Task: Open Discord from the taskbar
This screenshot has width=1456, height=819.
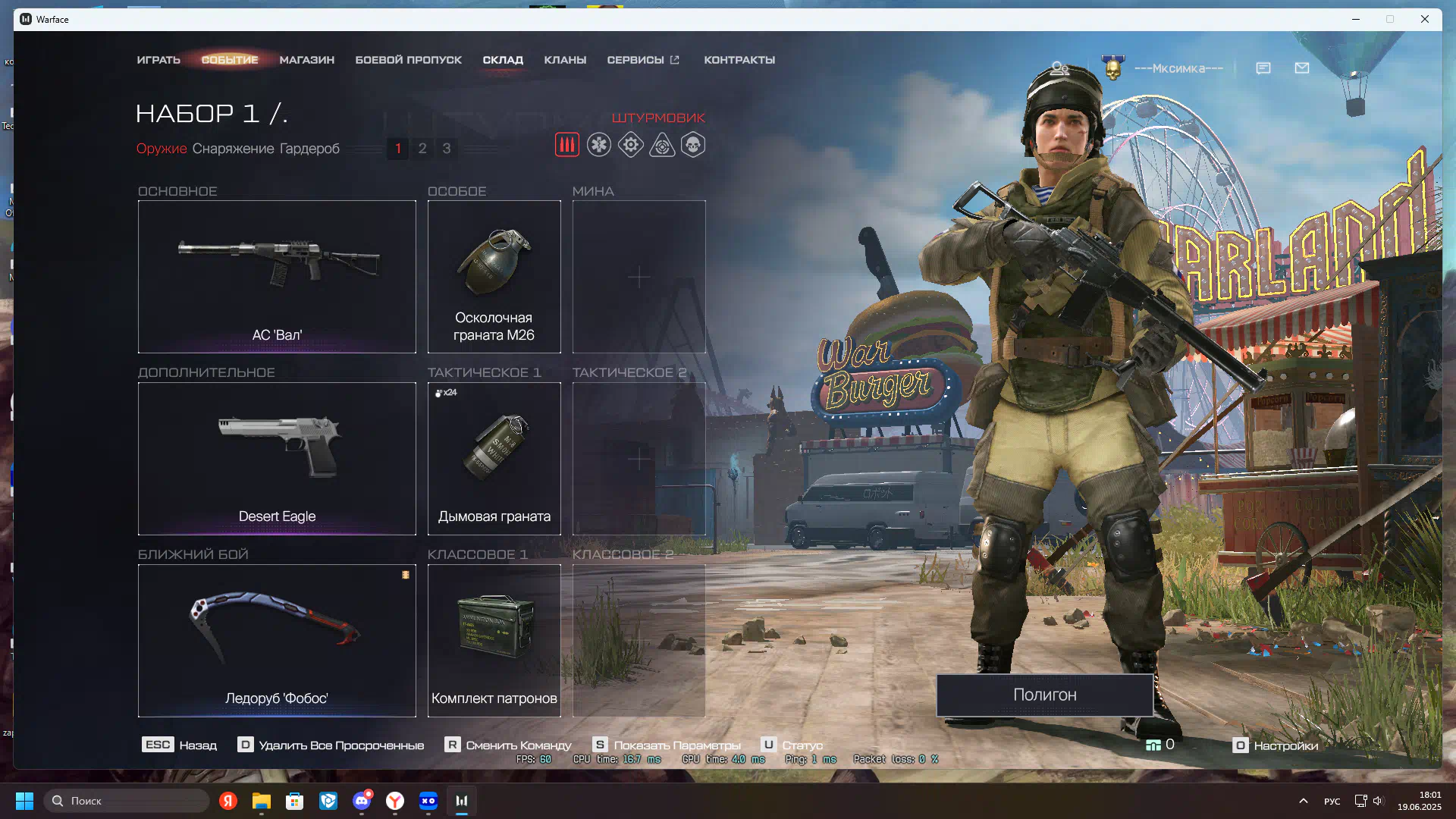Action: [362, 801]
